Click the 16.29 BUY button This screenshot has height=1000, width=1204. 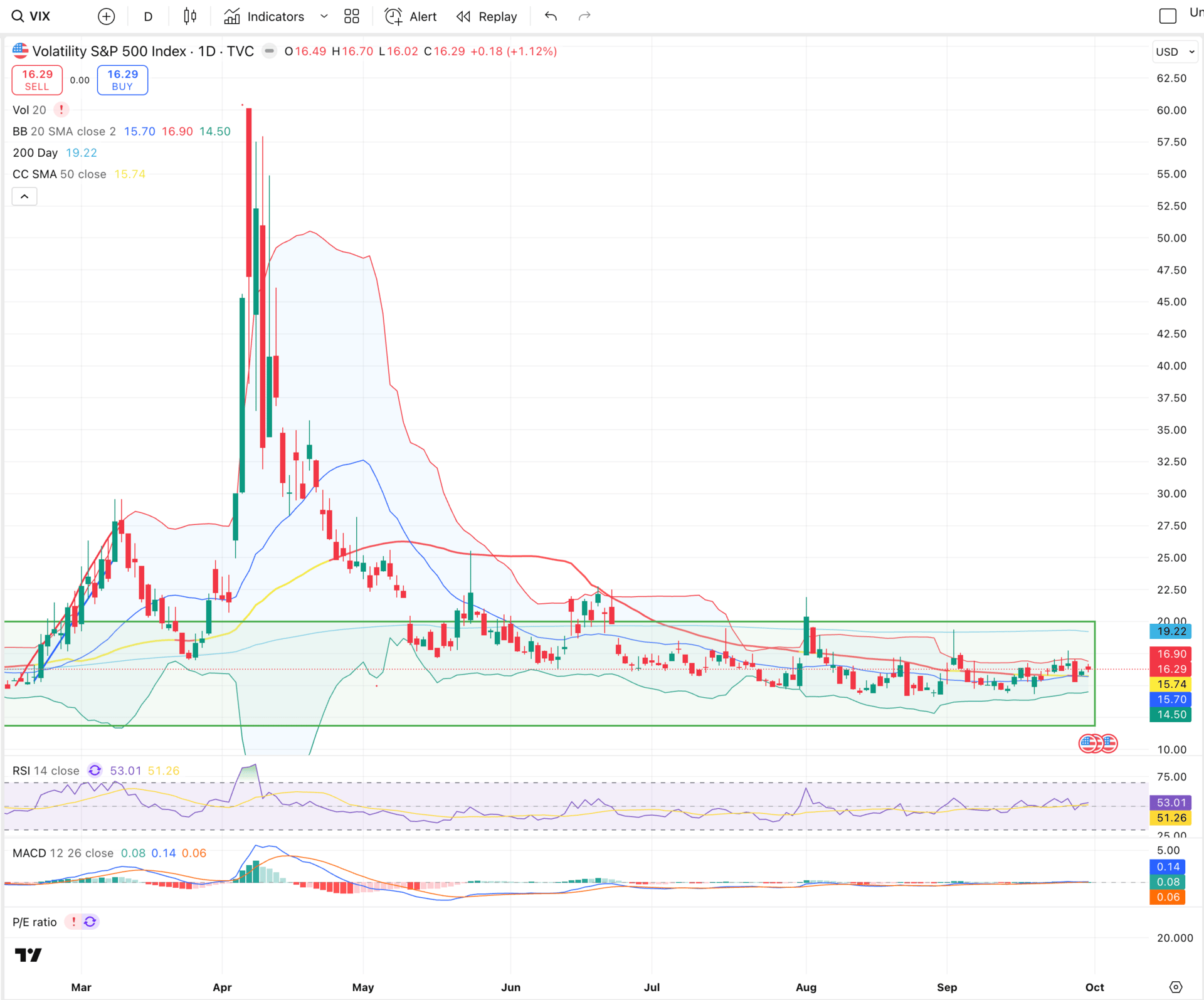(122, 80)
